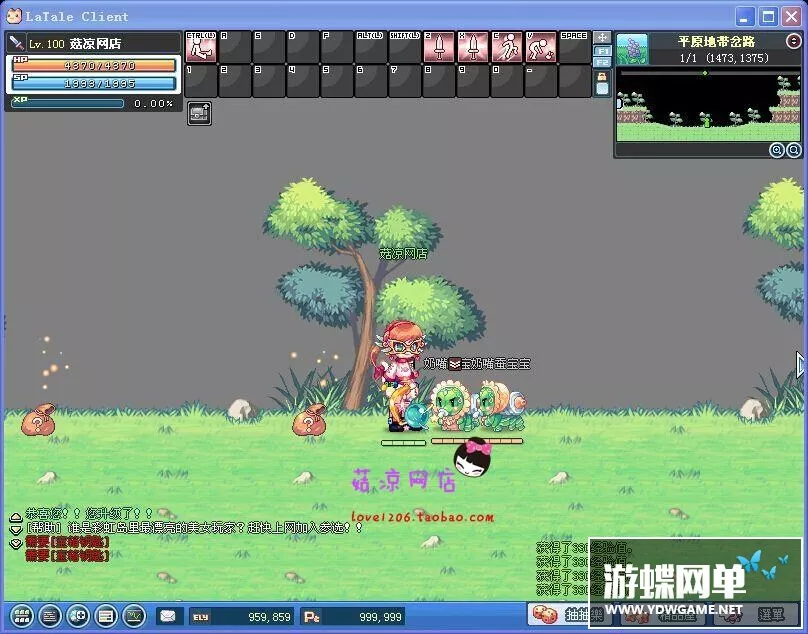Zoom in the minimap with the plus magnifier
This screenshot has height=634, width=808.
point(776,150)
